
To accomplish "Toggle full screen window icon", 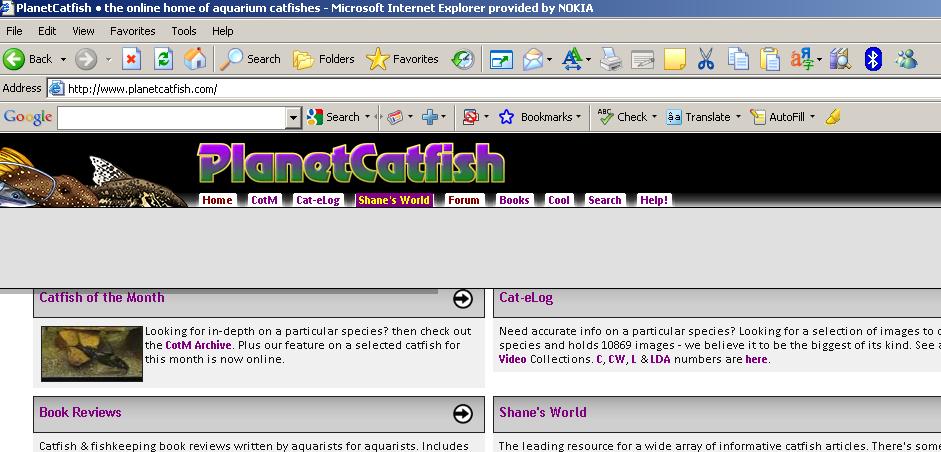I will tap(501, 59).
